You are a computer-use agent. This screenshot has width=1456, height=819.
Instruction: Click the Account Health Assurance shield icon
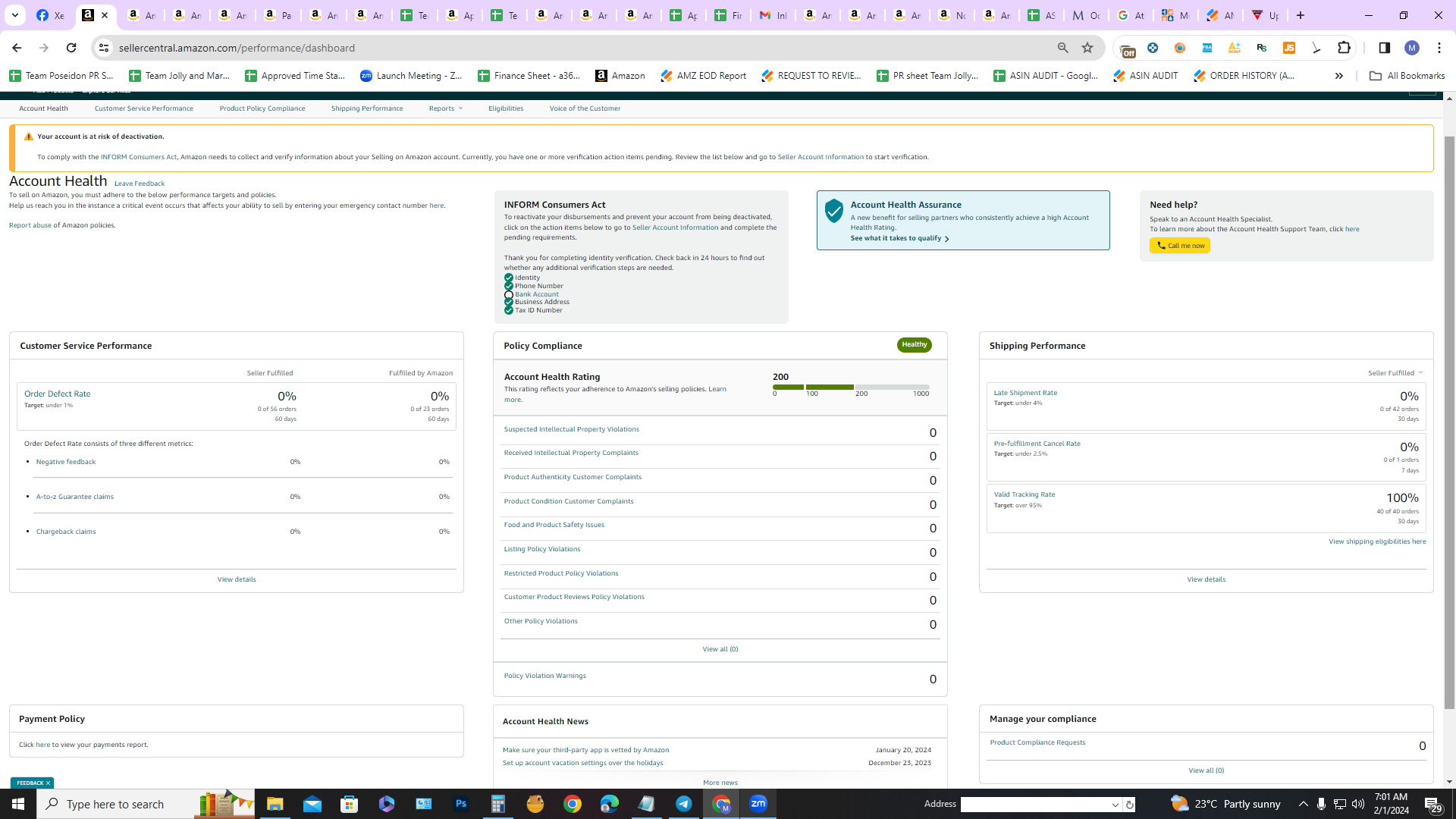[834, 211]
